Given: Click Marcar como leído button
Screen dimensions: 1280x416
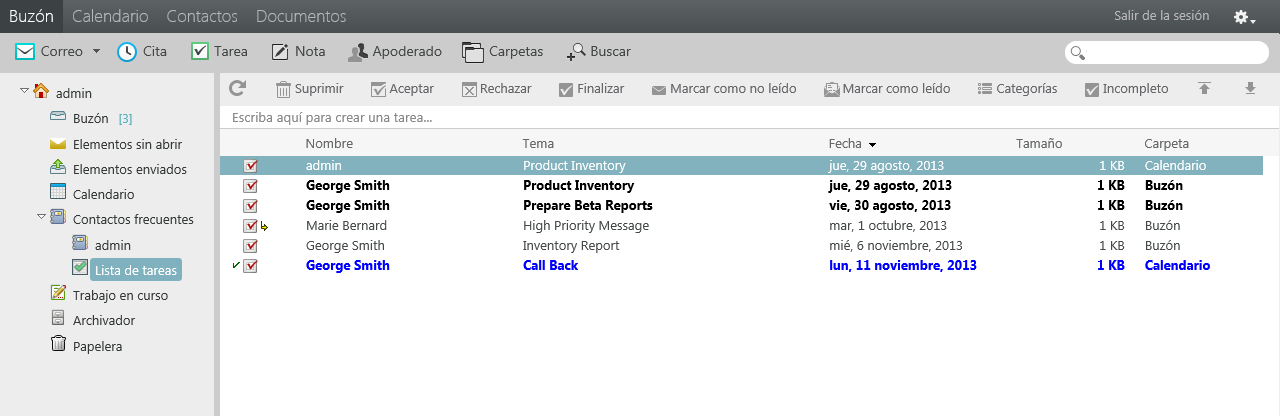Looking at the screenshot, I should click(x=886, y=89).
